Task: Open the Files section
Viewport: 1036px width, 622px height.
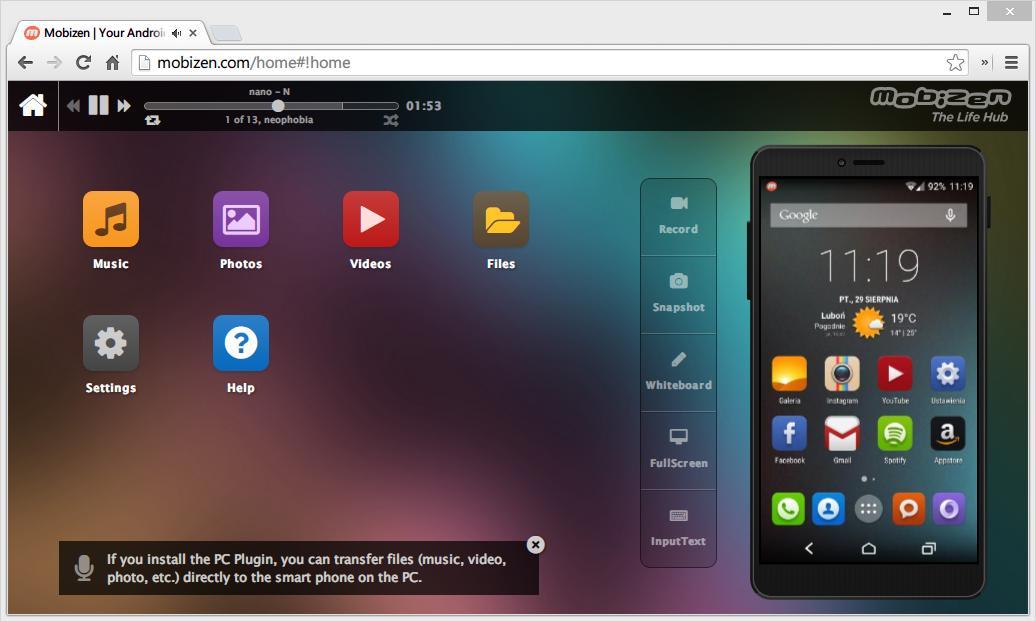Action: [501, 219]
